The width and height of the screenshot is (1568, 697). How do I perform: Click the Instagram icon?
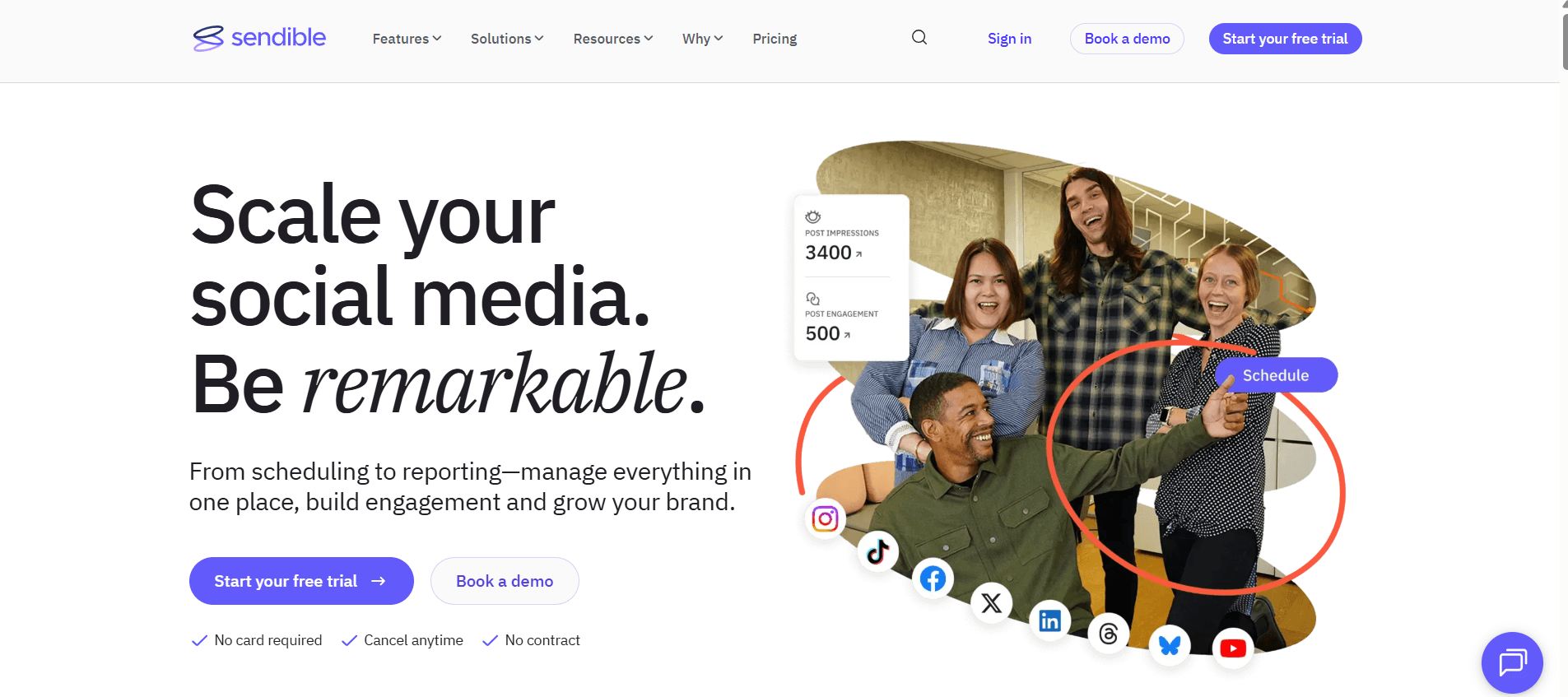[825, 518]
